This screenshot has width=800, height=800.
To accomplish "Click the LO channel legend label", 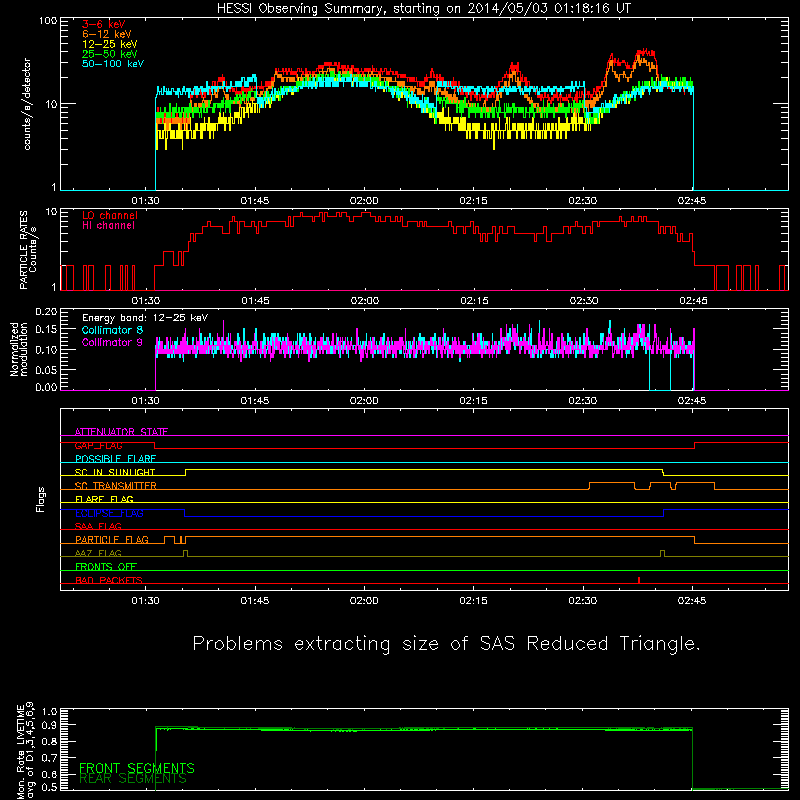I will click(x=110, y=215).
